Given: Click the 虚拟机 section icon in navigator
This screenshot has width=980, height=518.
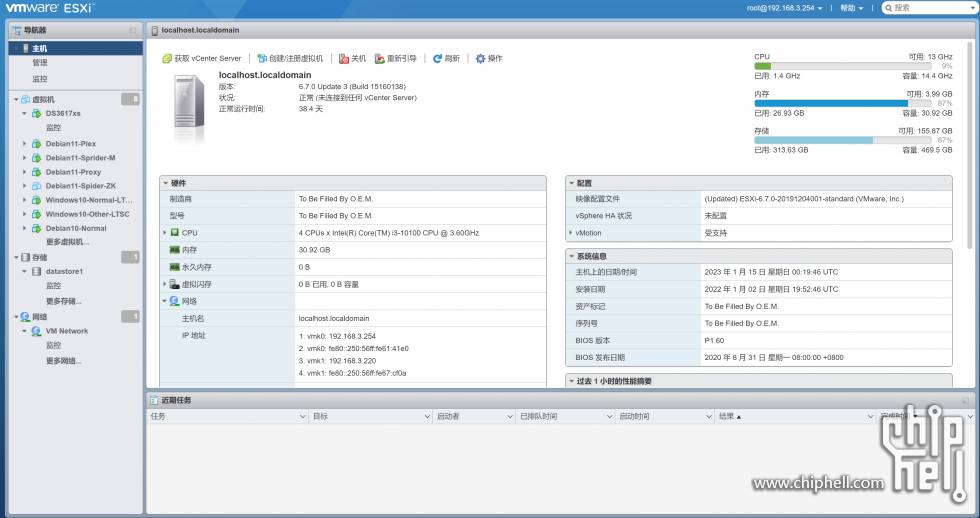Looking at the screenshot, I should [26, 99].
